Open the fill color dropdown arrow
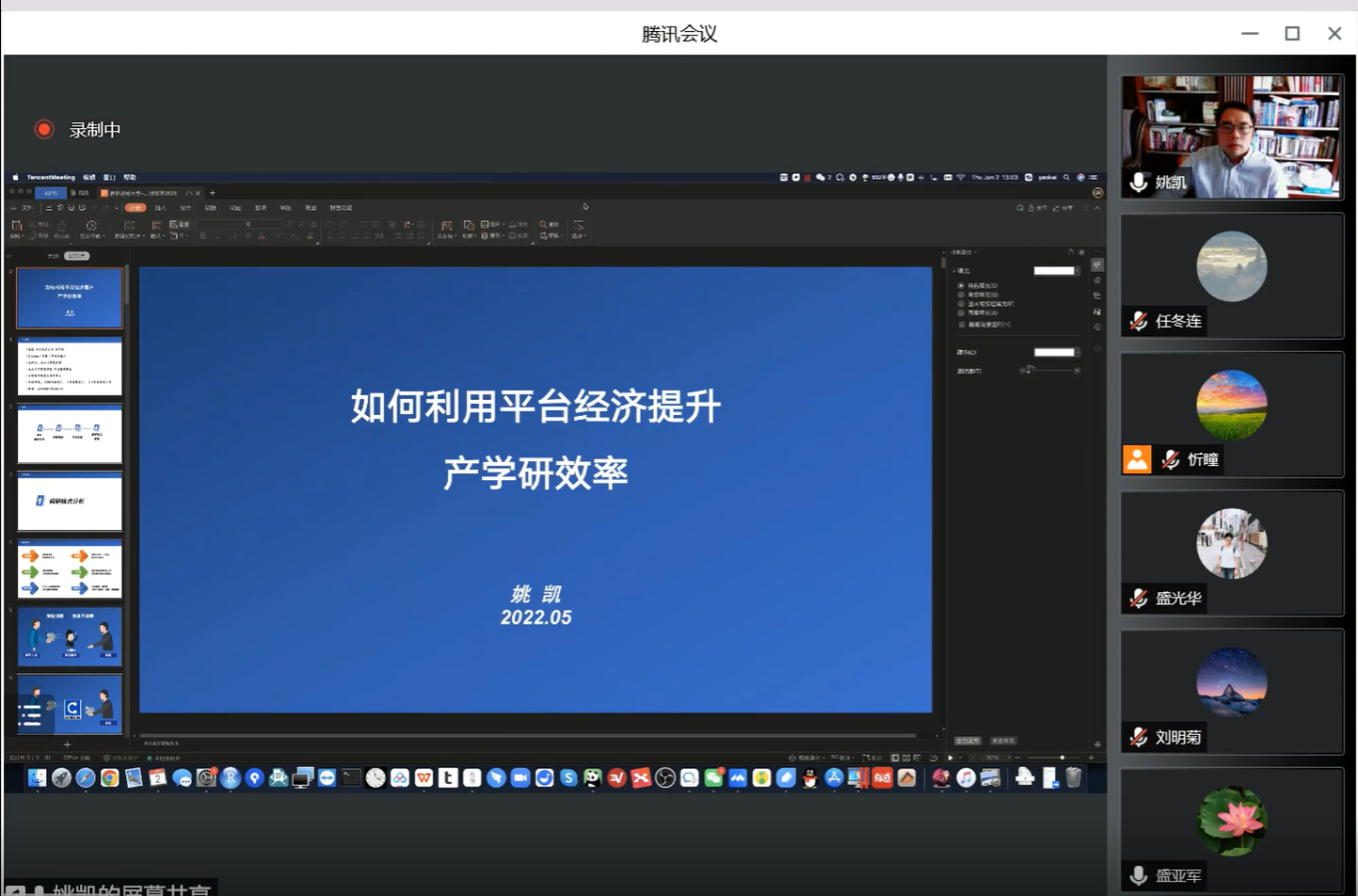 click(1078, 271)
